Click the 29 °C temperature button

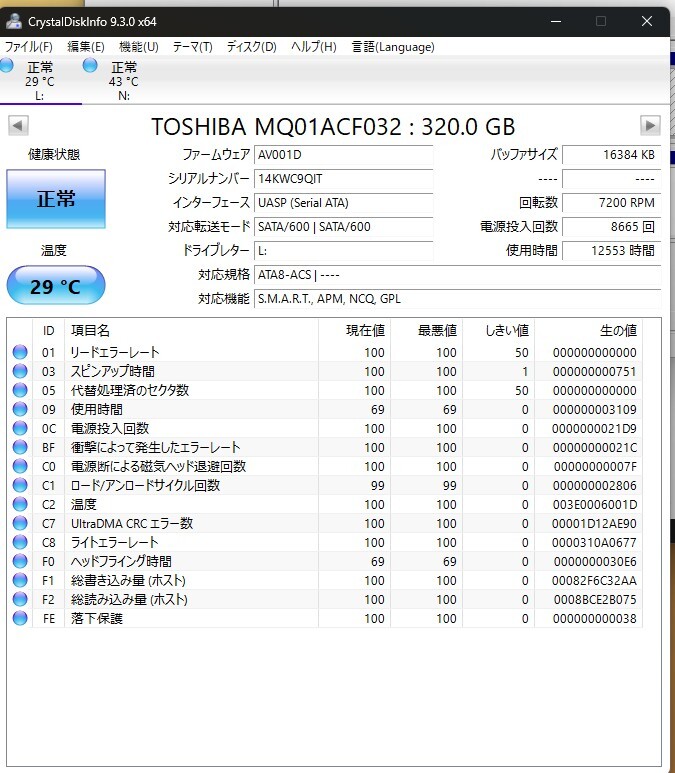point(56,285)
